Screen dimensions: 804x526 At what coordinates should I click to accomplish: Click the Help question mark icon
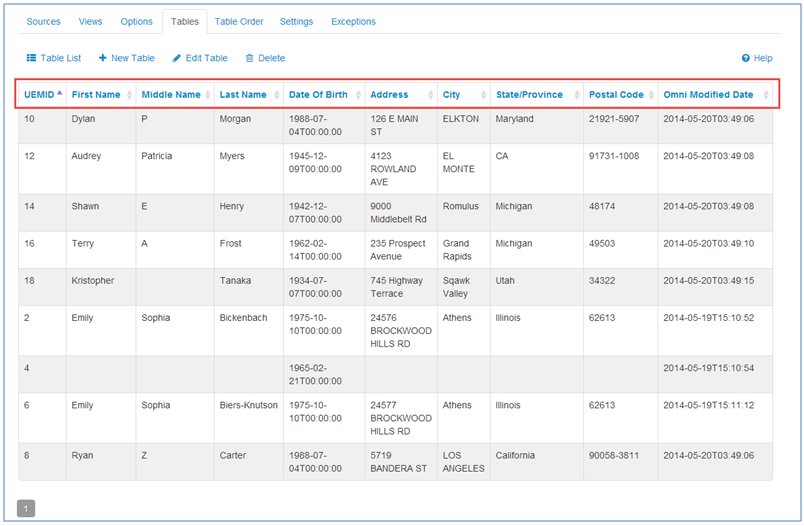tap(745, 59)
